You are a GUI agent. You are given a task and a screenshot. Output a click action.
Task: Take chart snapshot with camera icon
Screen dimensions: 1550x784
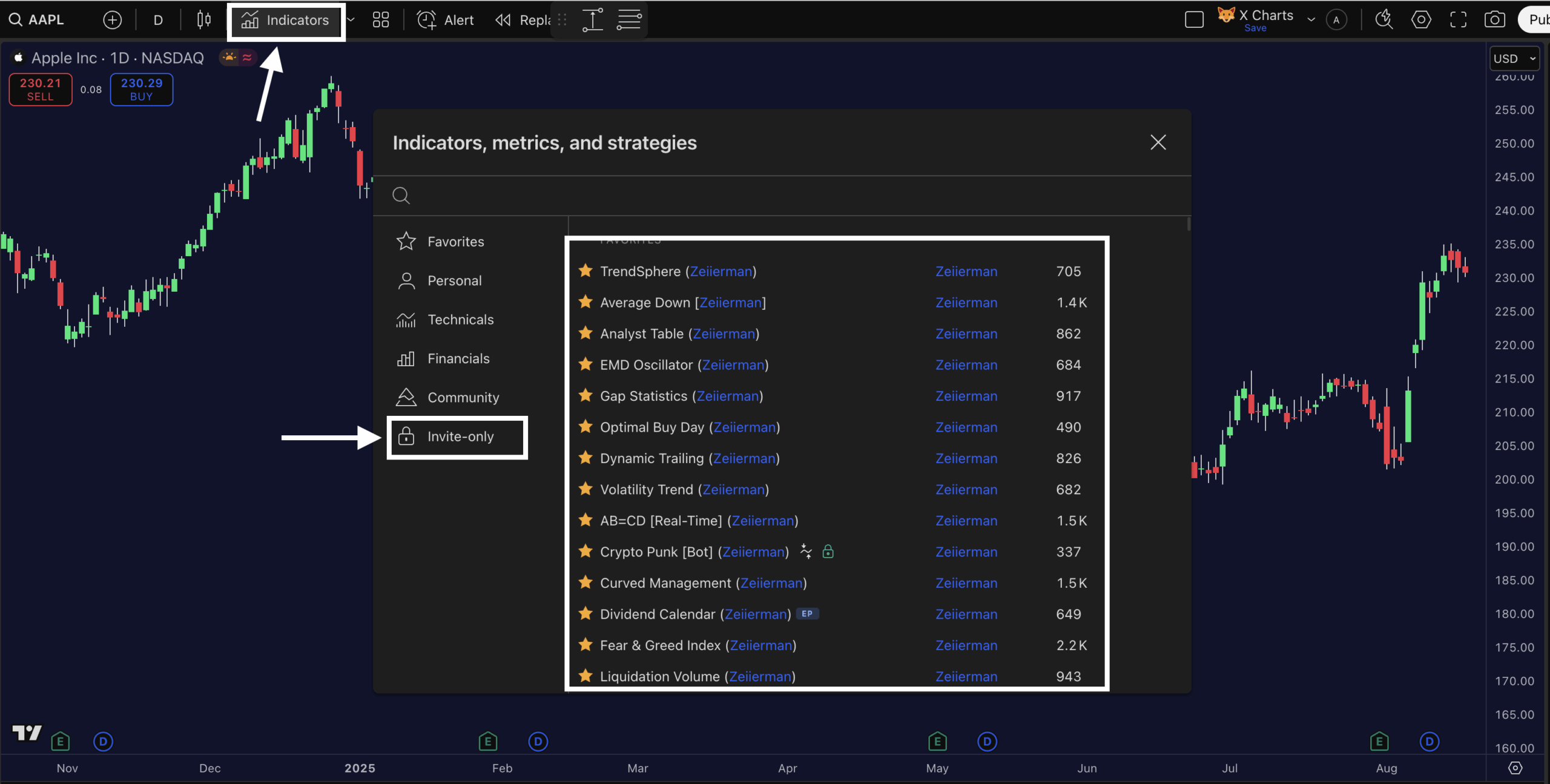(1494, 20)
